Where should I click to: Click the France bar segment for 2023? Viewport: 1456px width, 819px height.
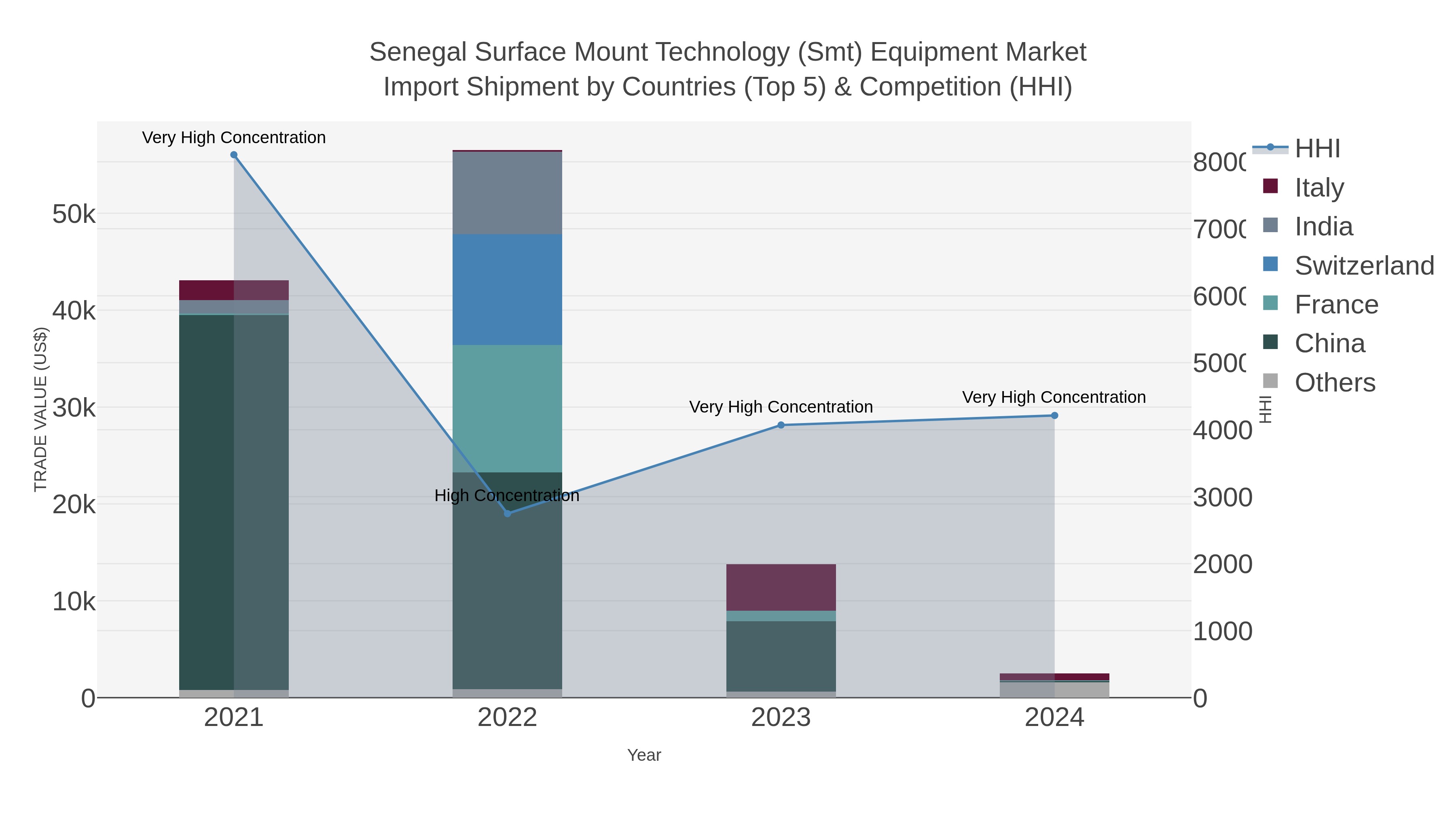tap(781, 616)
